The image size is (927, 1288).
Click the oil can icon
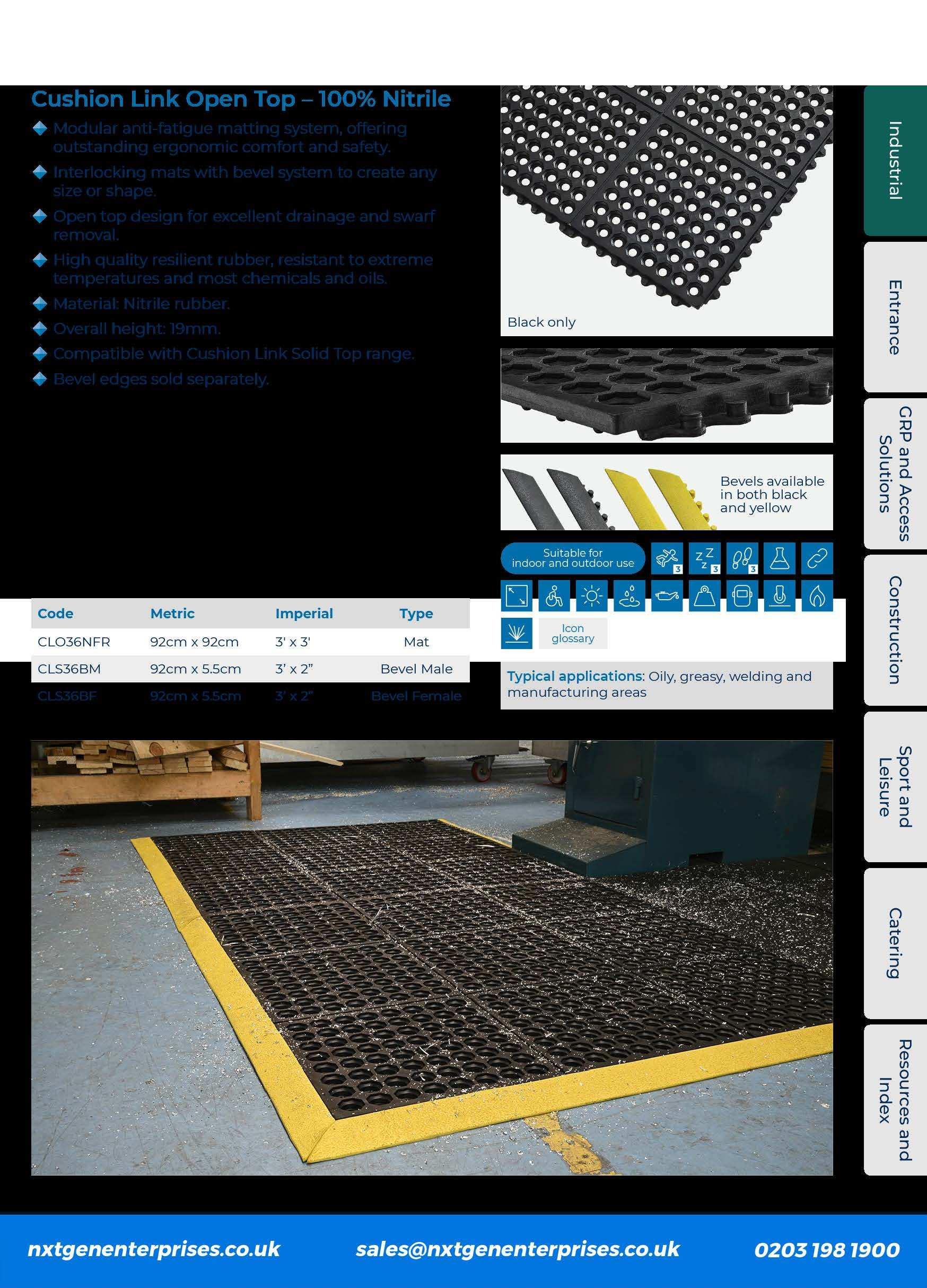pos(666,595)
